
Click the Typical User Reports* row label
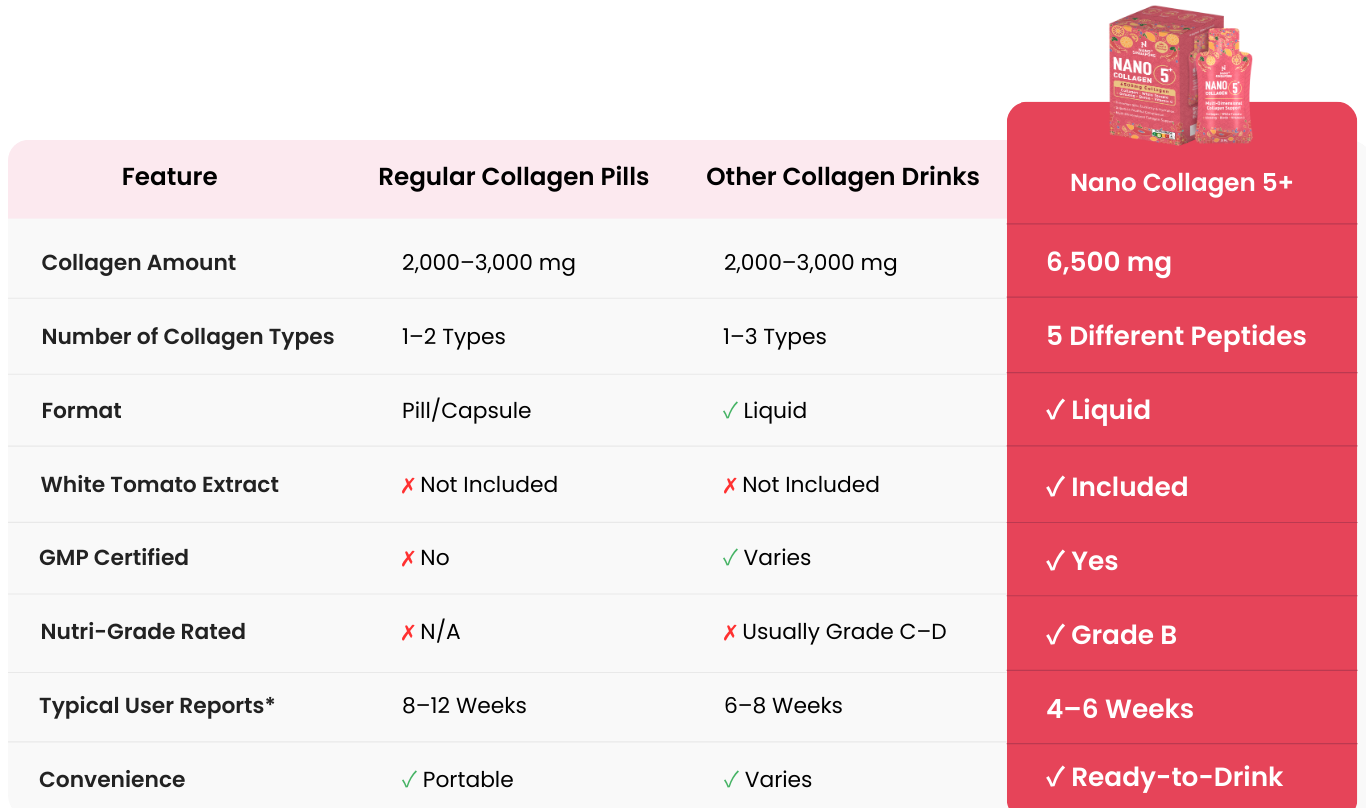click(157, 706)
